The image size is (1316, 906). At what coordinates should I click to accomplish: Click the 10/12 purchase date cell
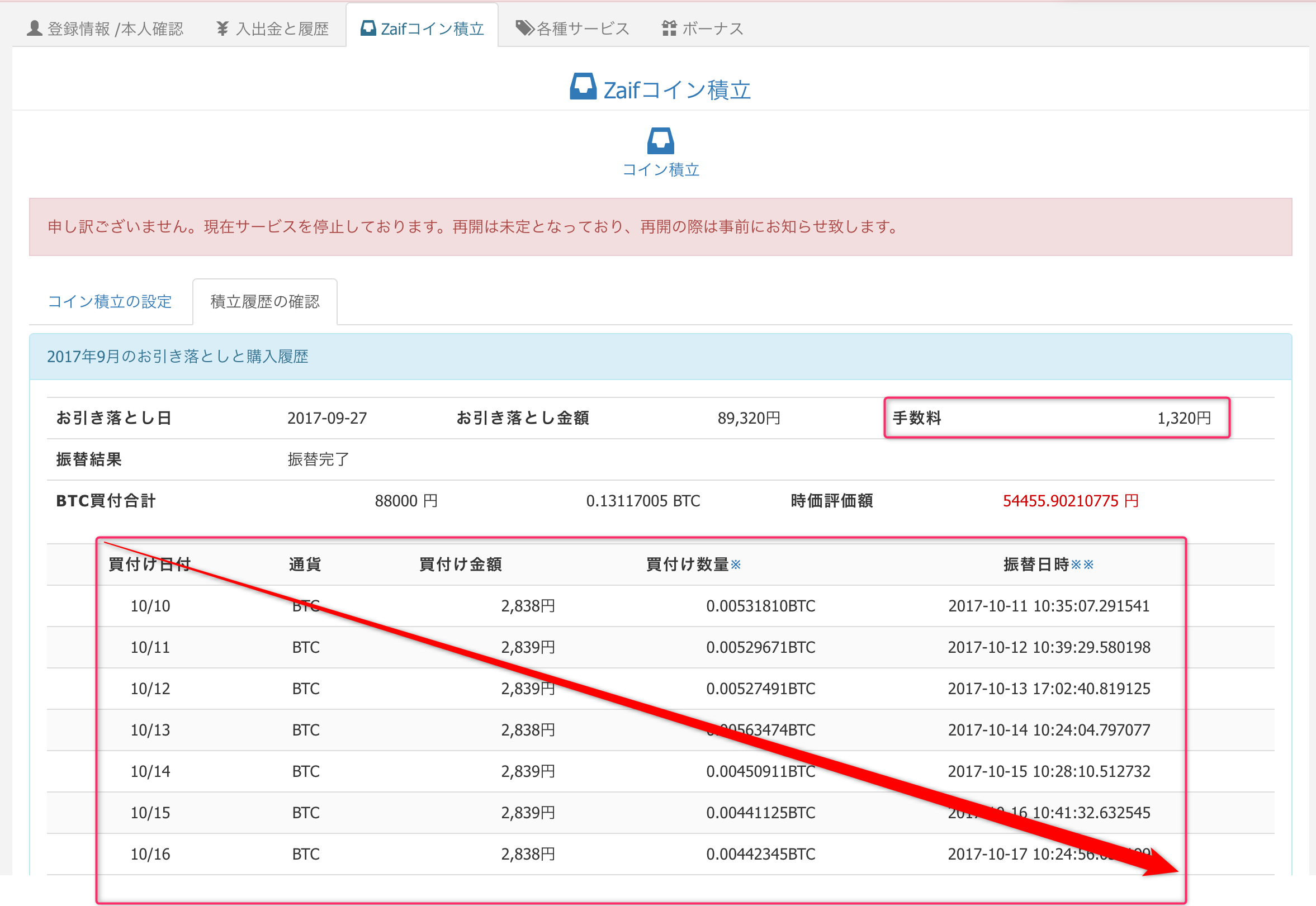tap(150, 689)
